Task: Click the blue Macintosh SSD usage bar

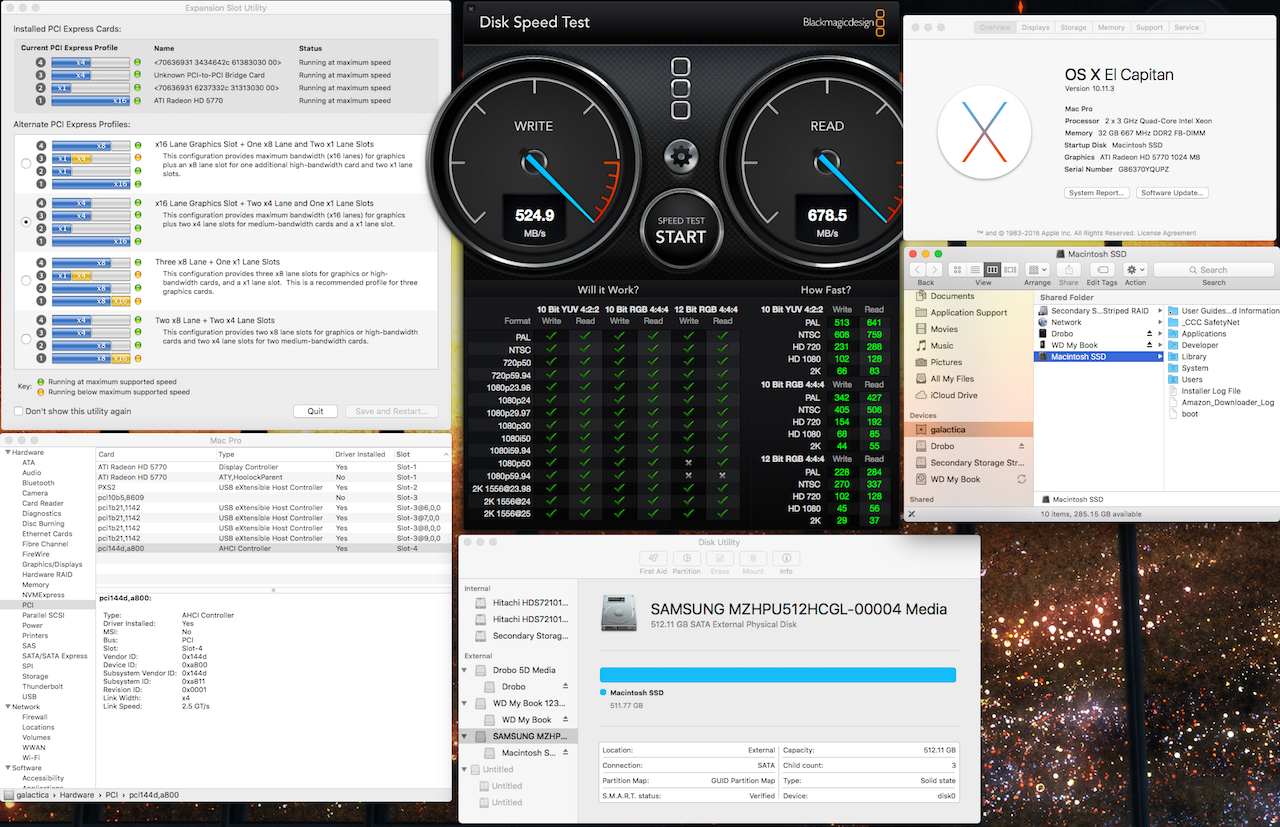Action: (x=778, y=675)
